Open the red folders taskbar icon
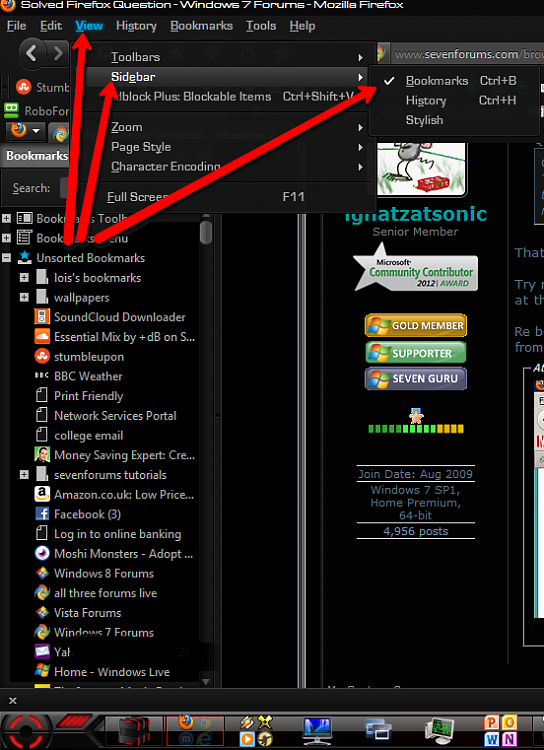This screenshot has height=750, width=544. tap(134, 732)
